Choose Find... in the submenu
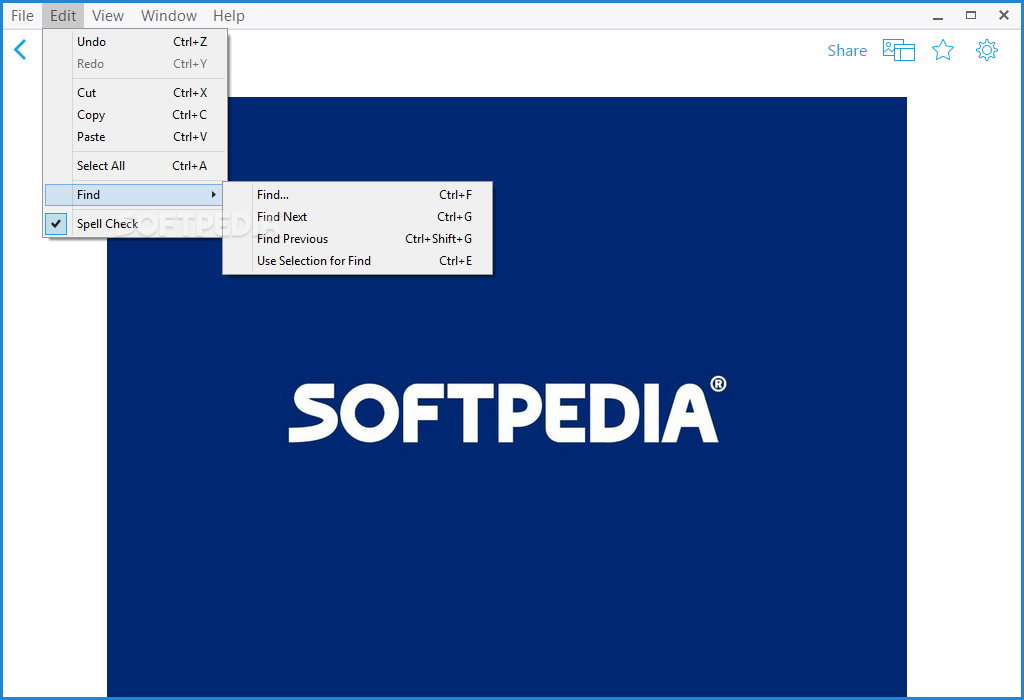 (358, 195)
